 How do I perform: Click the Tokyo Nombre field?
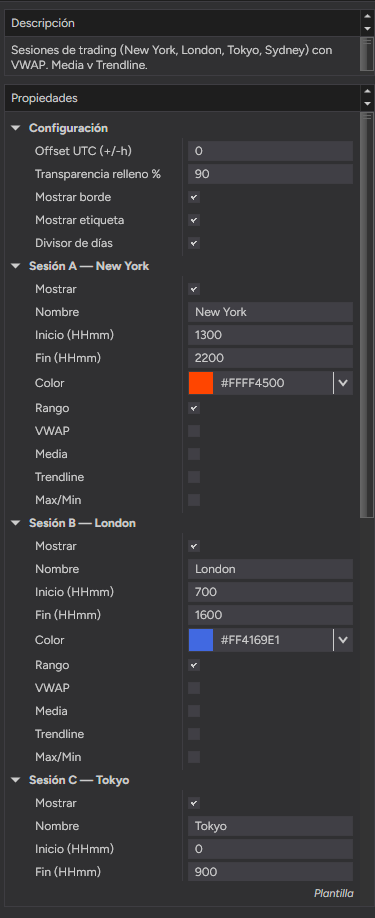(x=270, y=826)
